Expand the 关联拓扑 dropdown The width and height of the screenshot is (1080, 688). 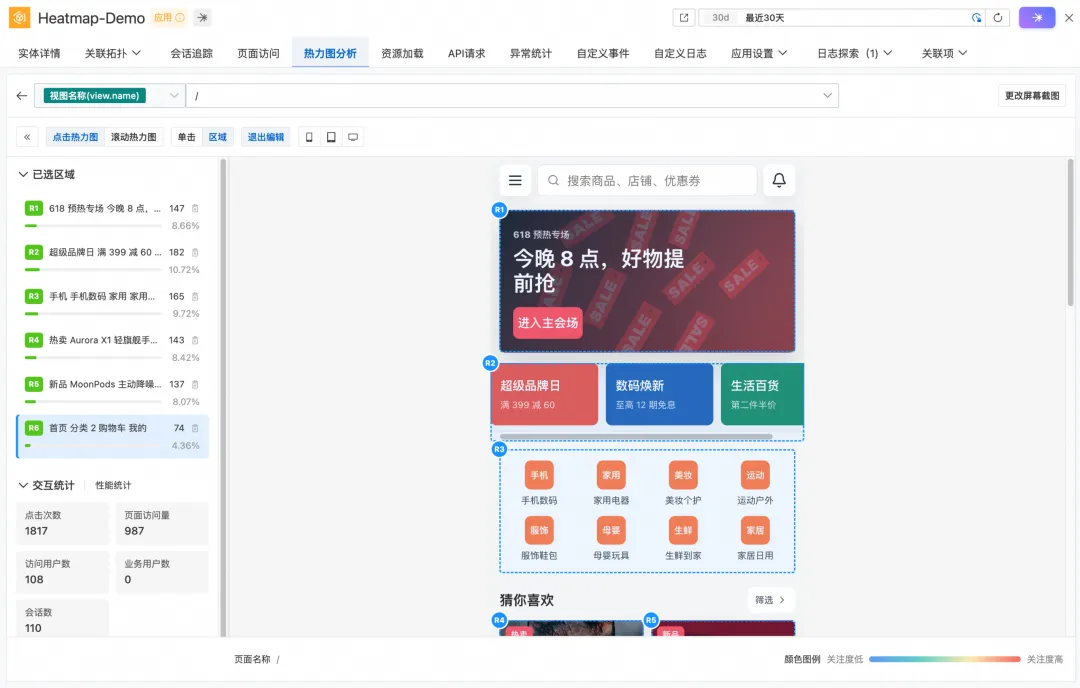pyautogui.click(x=113, y=53)
